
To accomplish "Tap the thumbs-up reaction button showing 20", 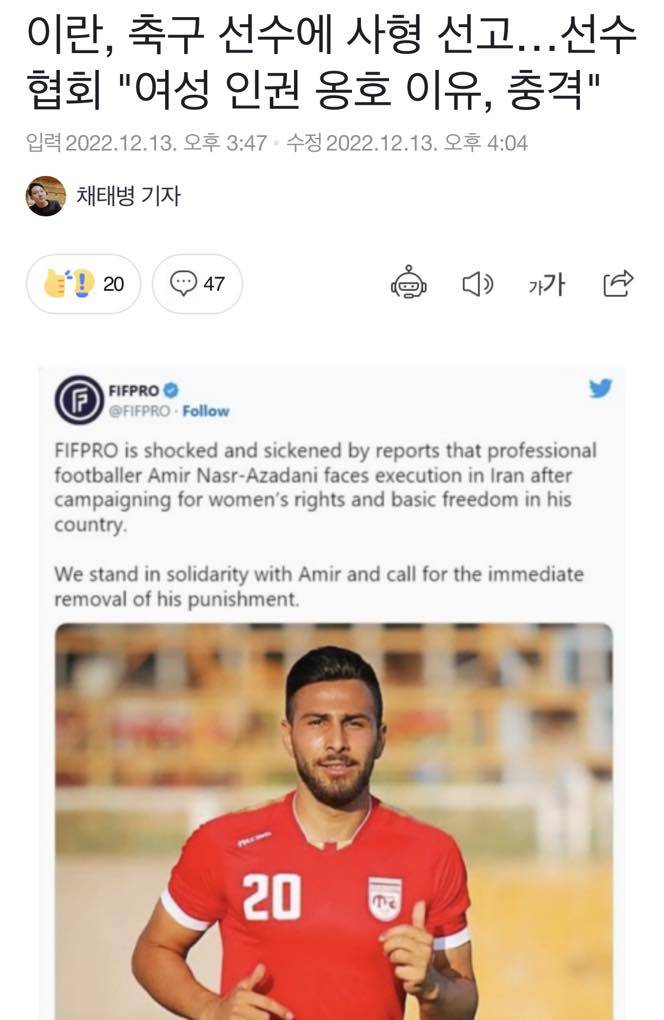I will 83,284.
